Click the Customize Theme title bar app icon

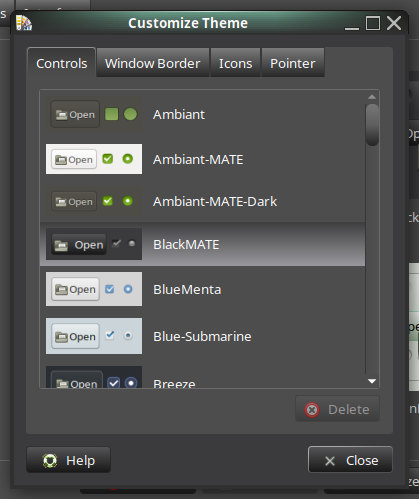[x=24, y=23]
